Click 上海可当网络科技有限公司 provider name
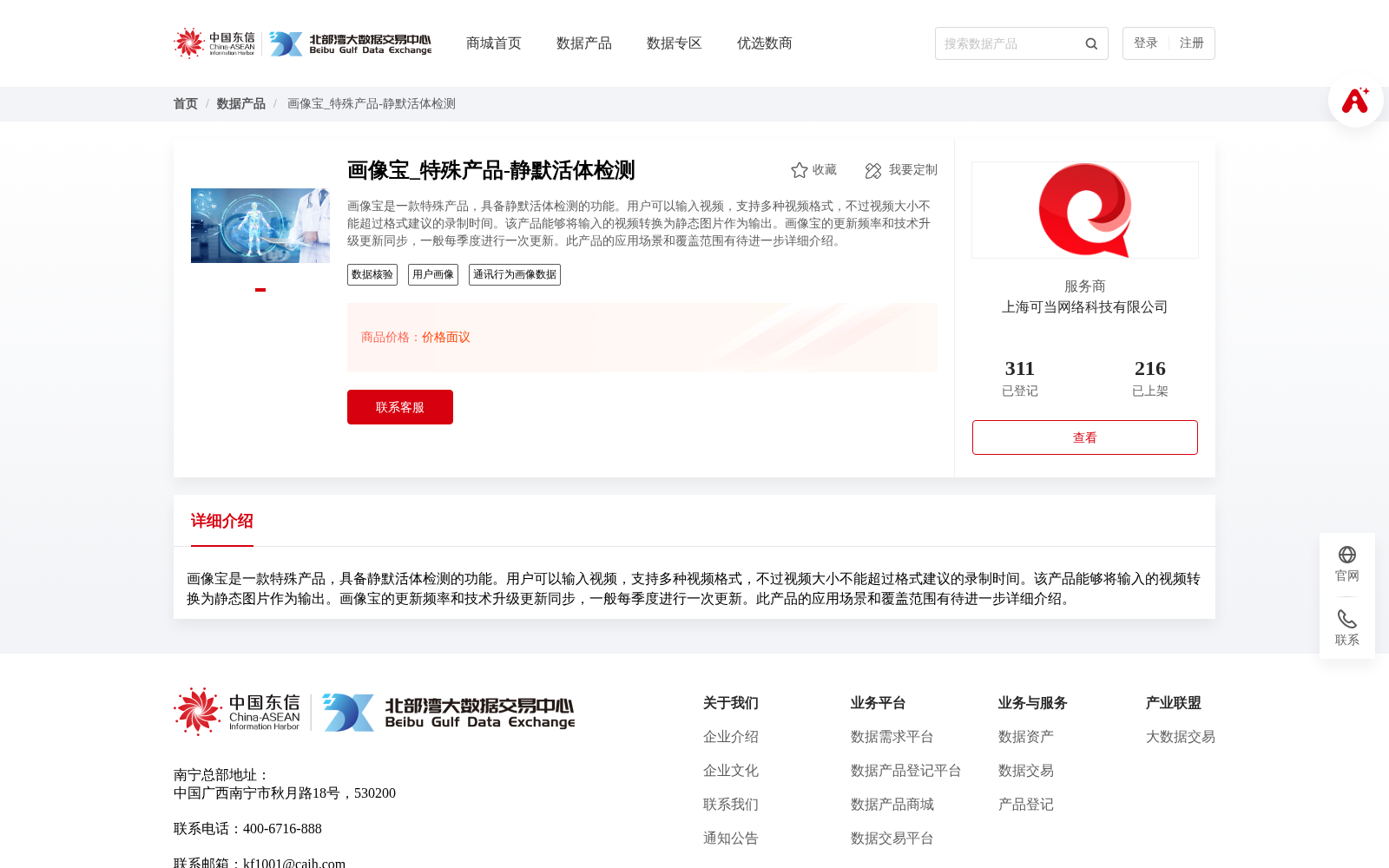Image resolution: width=1389 pixels, height=868 pixels. (x=1085, y=307)
